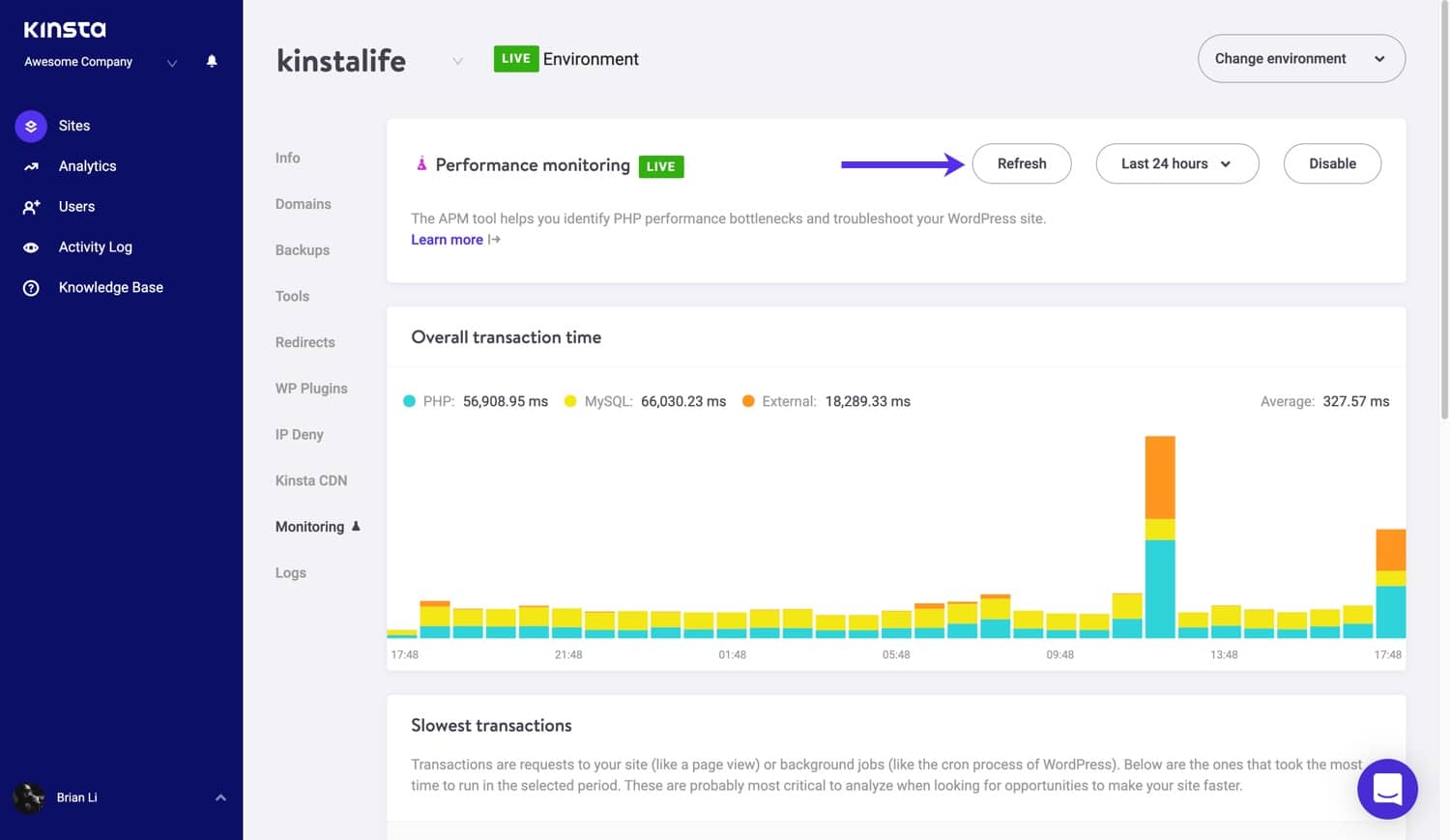Screen dimensions: 1450x840
Task: Click the Average 327.57 ms value
Action: tap(1355, 401)
